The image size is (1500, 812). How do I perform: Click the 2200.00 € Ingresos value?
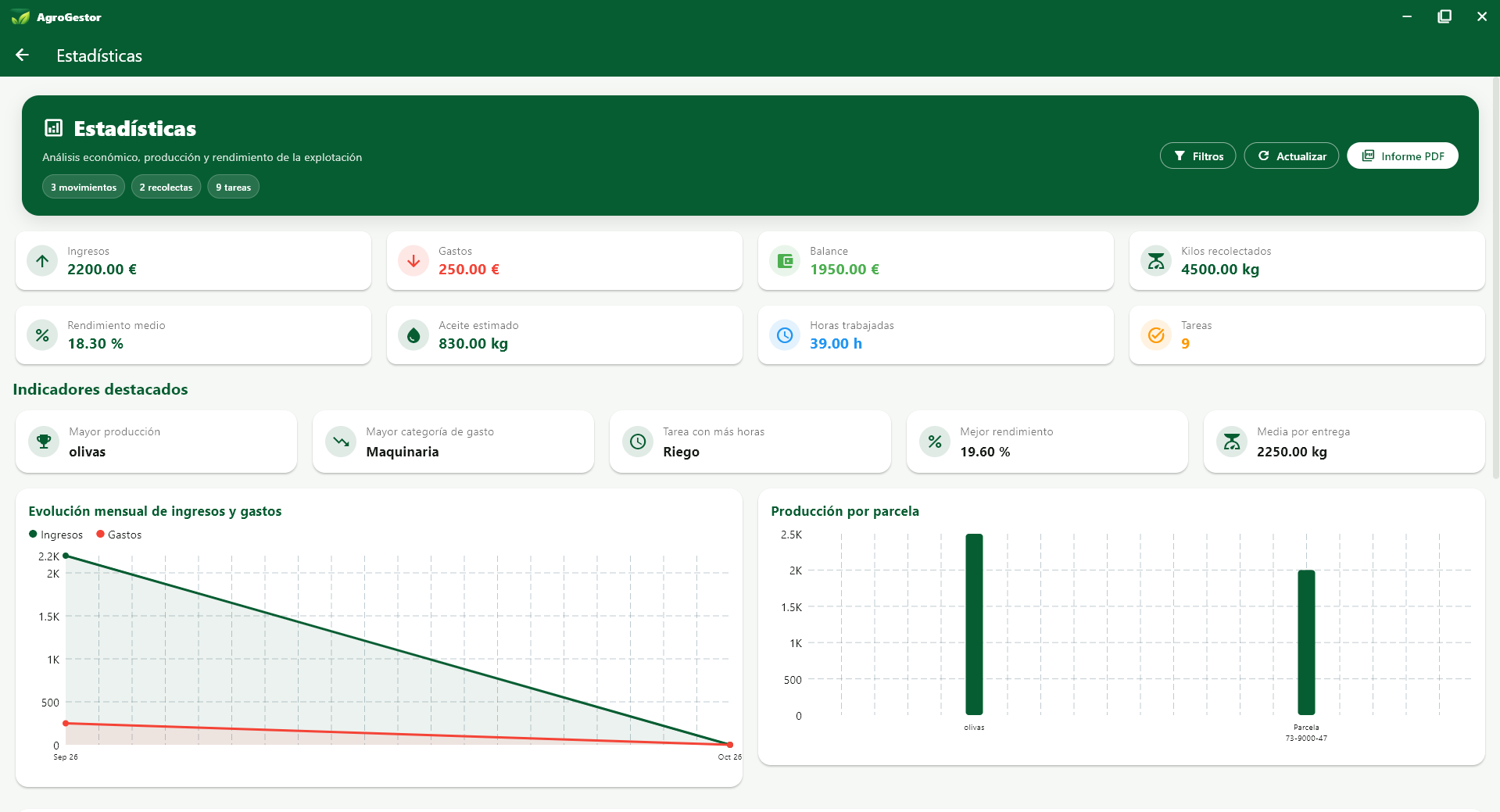coord(102,269)
